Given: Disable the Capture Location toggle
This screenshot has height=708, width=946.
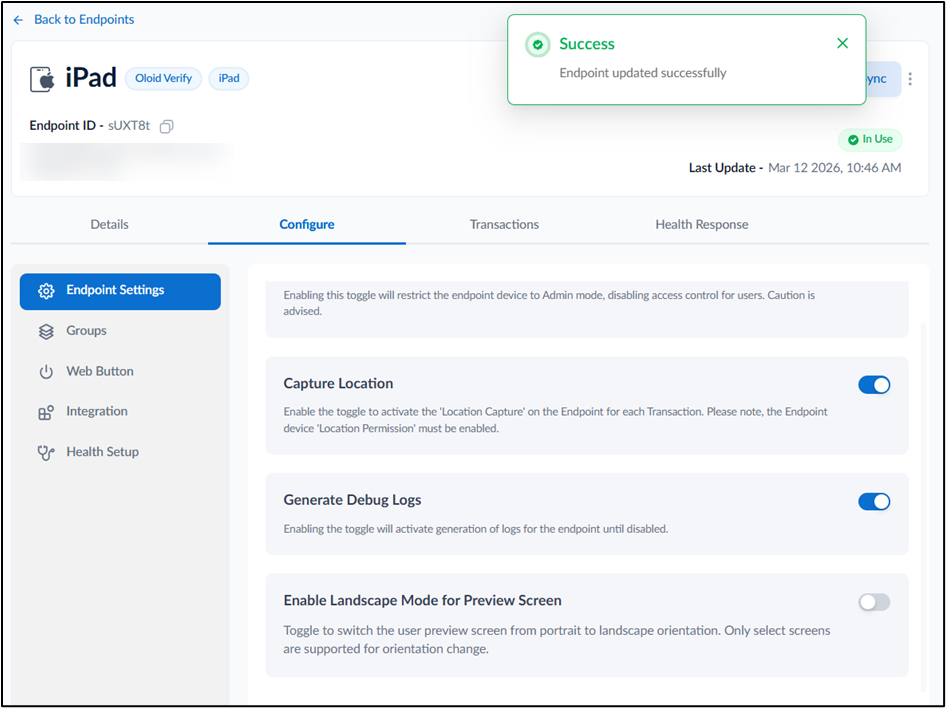Looking at the screenshot, I should (x=874, y=385).
